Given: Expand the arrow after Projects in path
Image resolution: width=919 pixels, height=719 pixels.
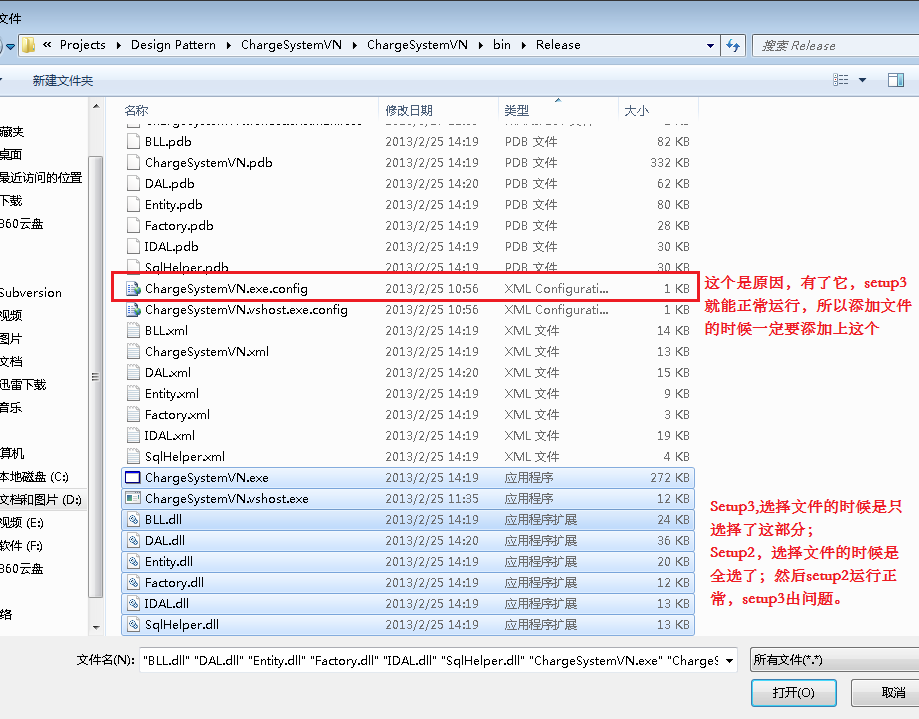Looking at the screenshot, I should tap(118, 45).
